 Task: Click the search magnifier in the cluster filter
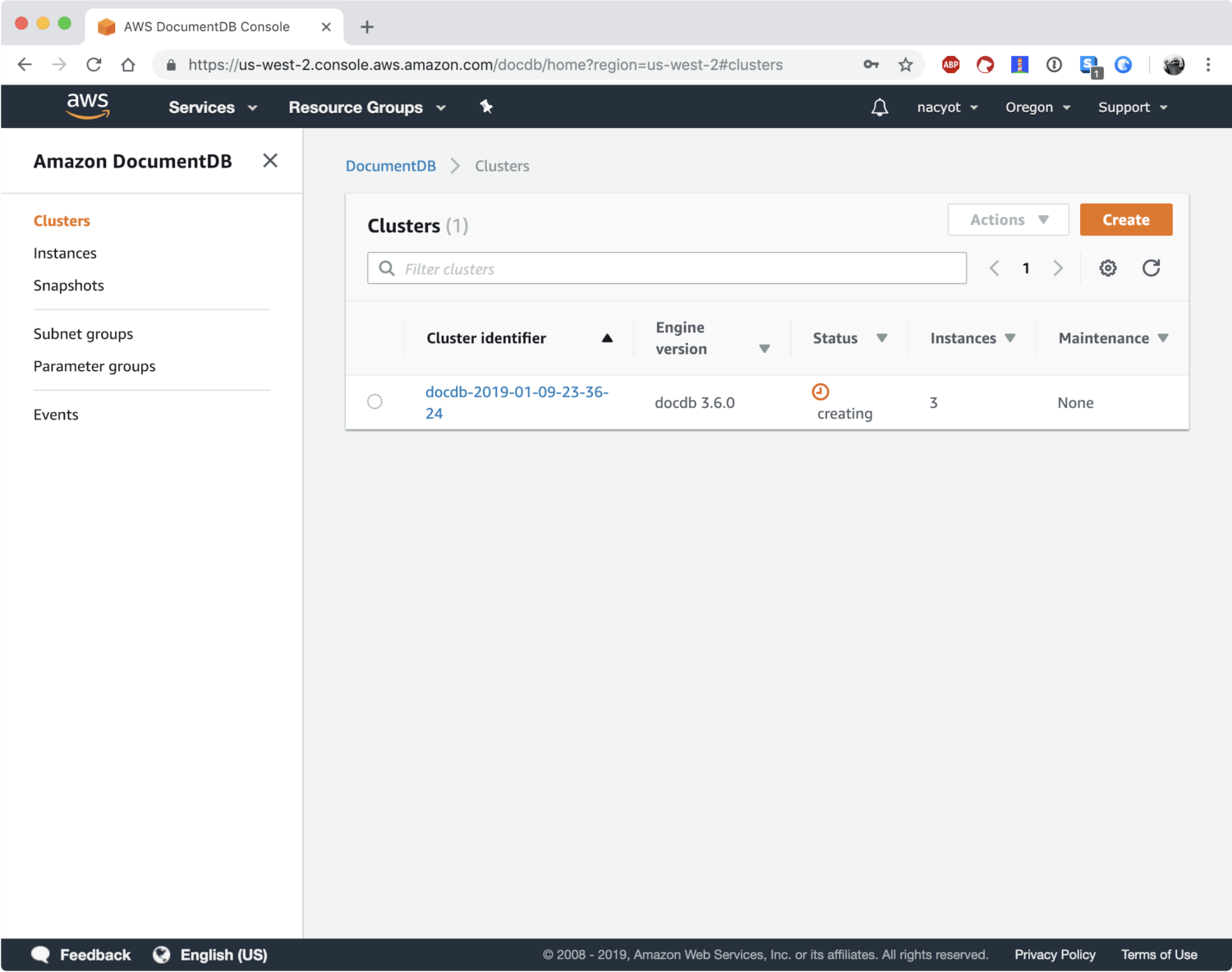coord(387,268)
